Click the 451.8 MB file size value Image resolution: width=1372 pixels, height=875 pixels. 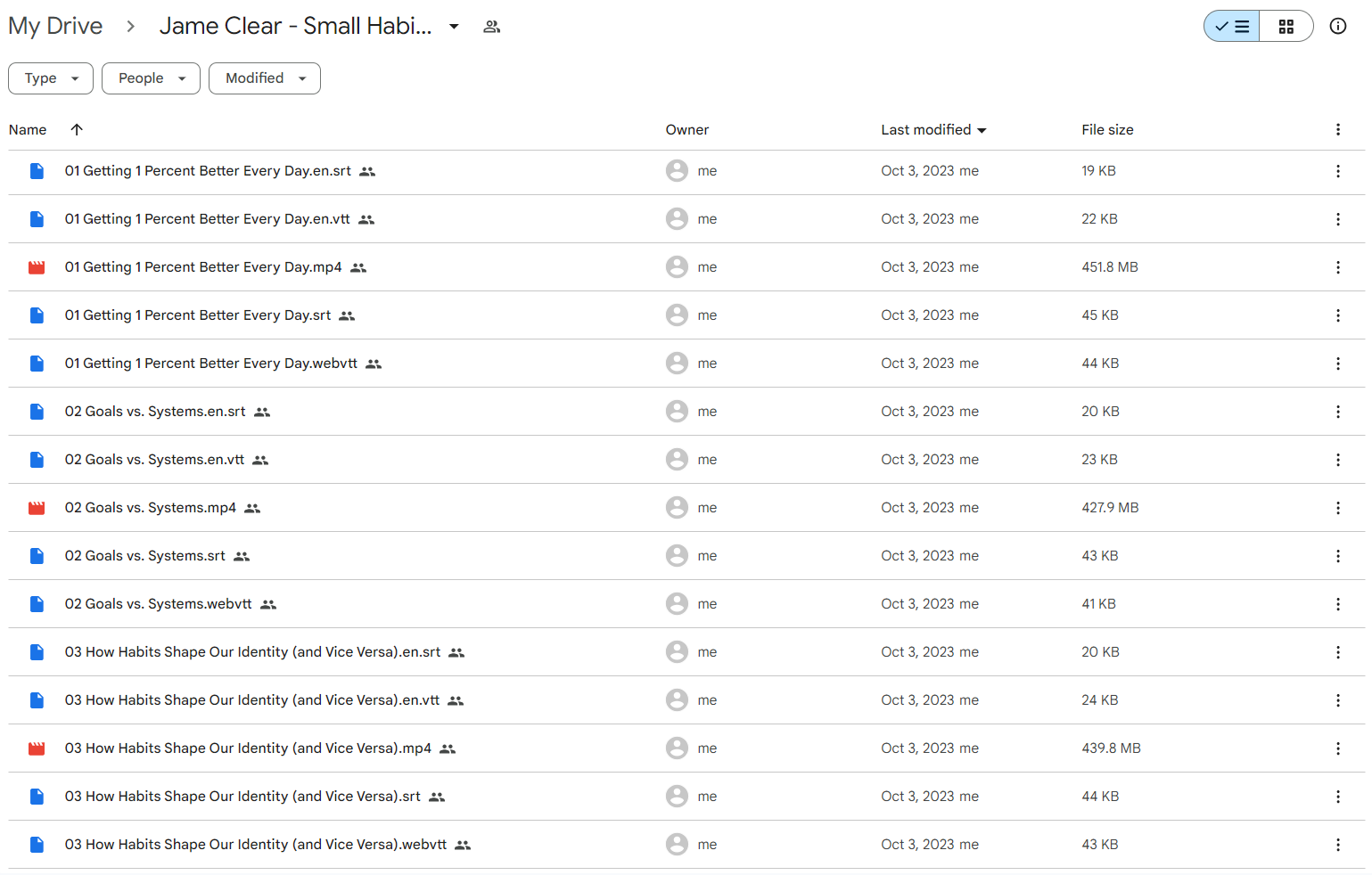point(1110,267)
